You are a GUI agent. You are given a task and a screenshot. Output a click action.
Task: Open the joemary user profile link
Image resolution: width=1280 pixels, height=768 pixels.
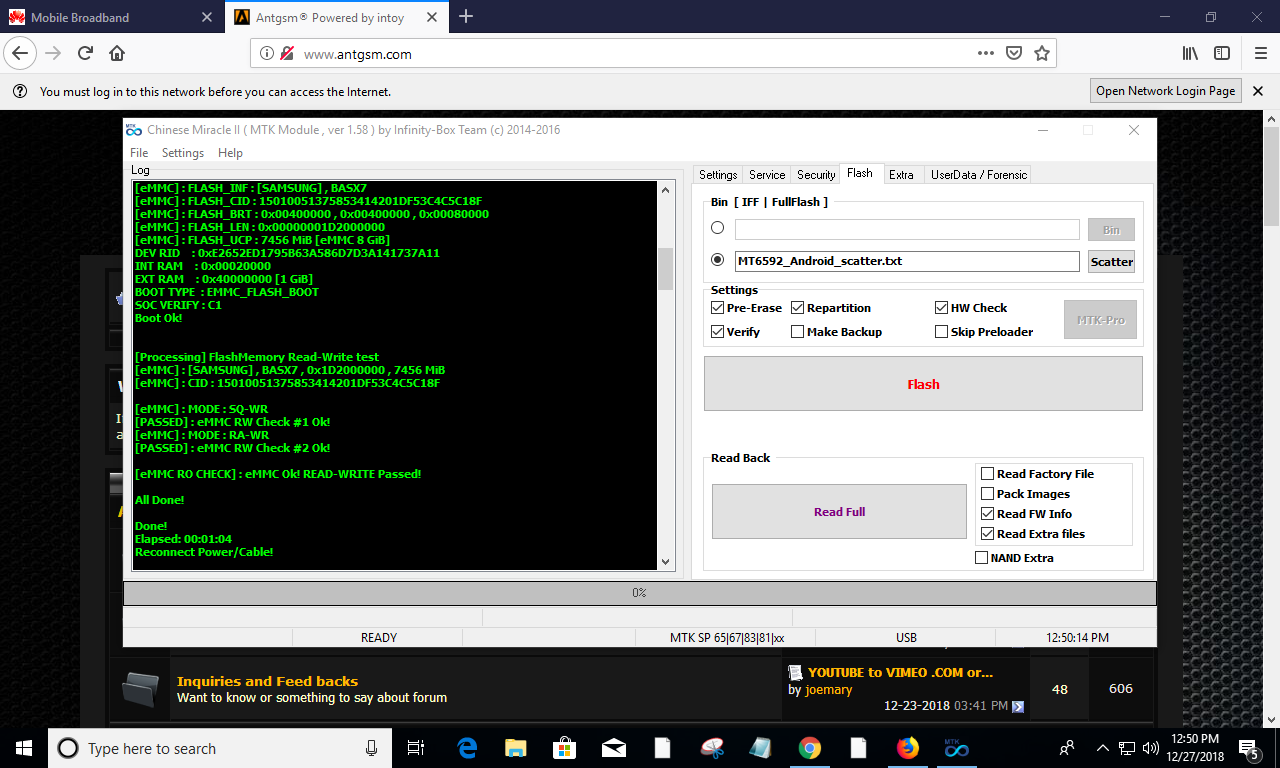pyautogui.click(x=828, y=689)
